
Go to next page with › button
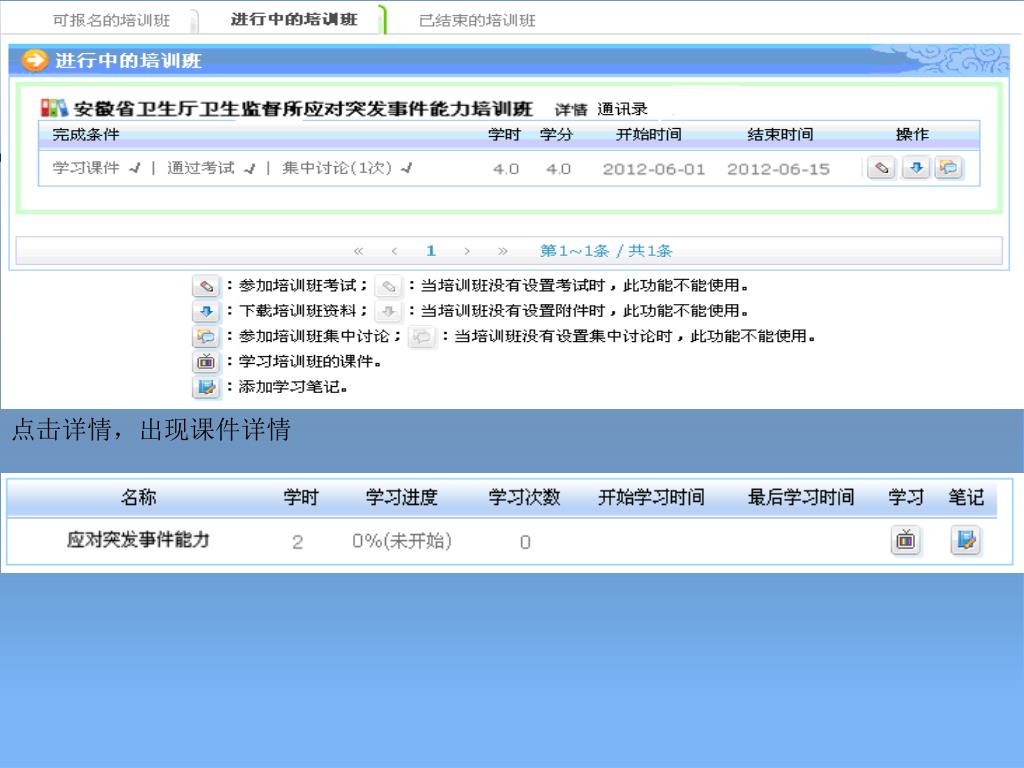466,251
